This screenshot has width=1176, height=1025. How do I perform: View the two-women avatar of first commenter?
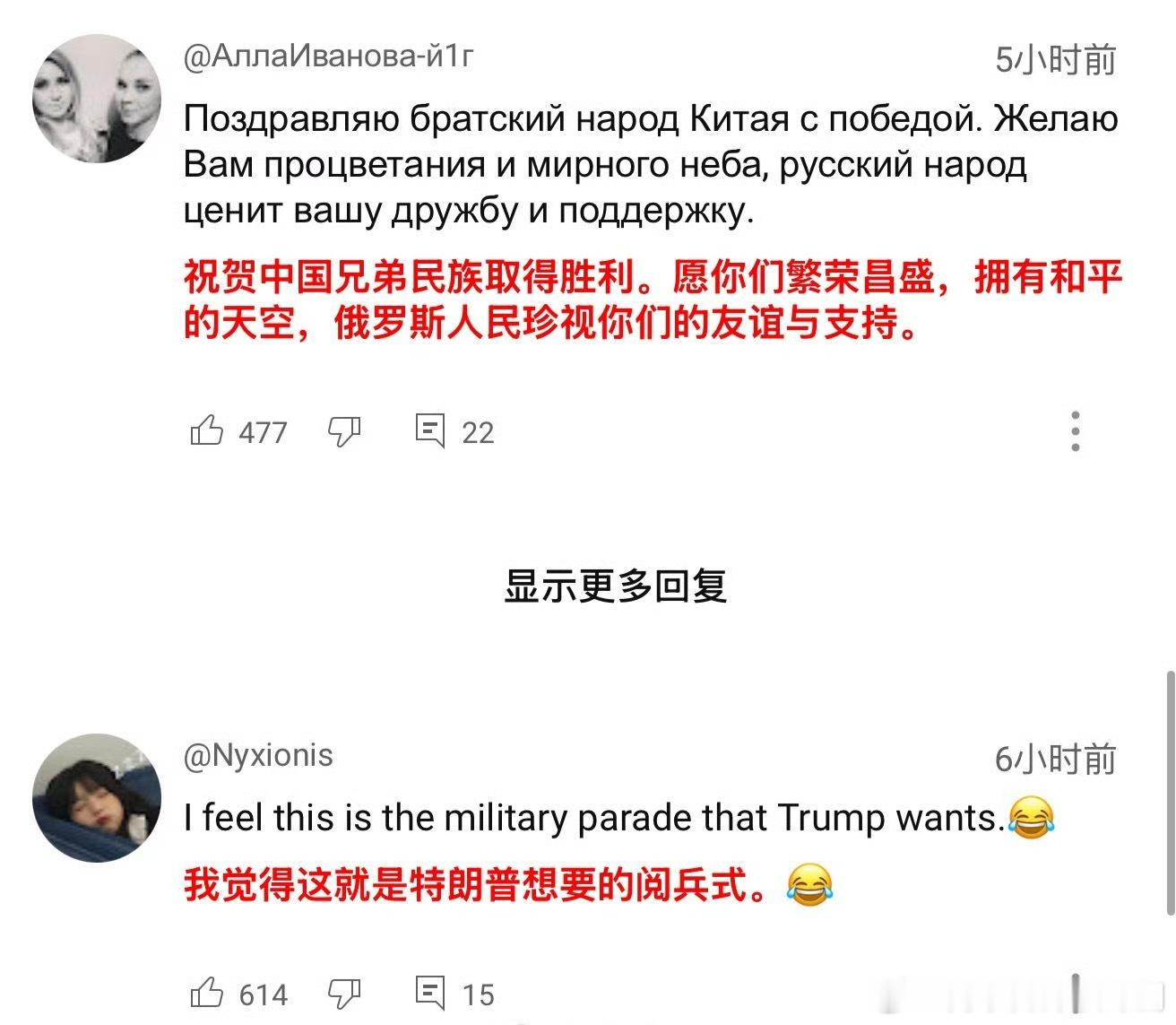97,99
